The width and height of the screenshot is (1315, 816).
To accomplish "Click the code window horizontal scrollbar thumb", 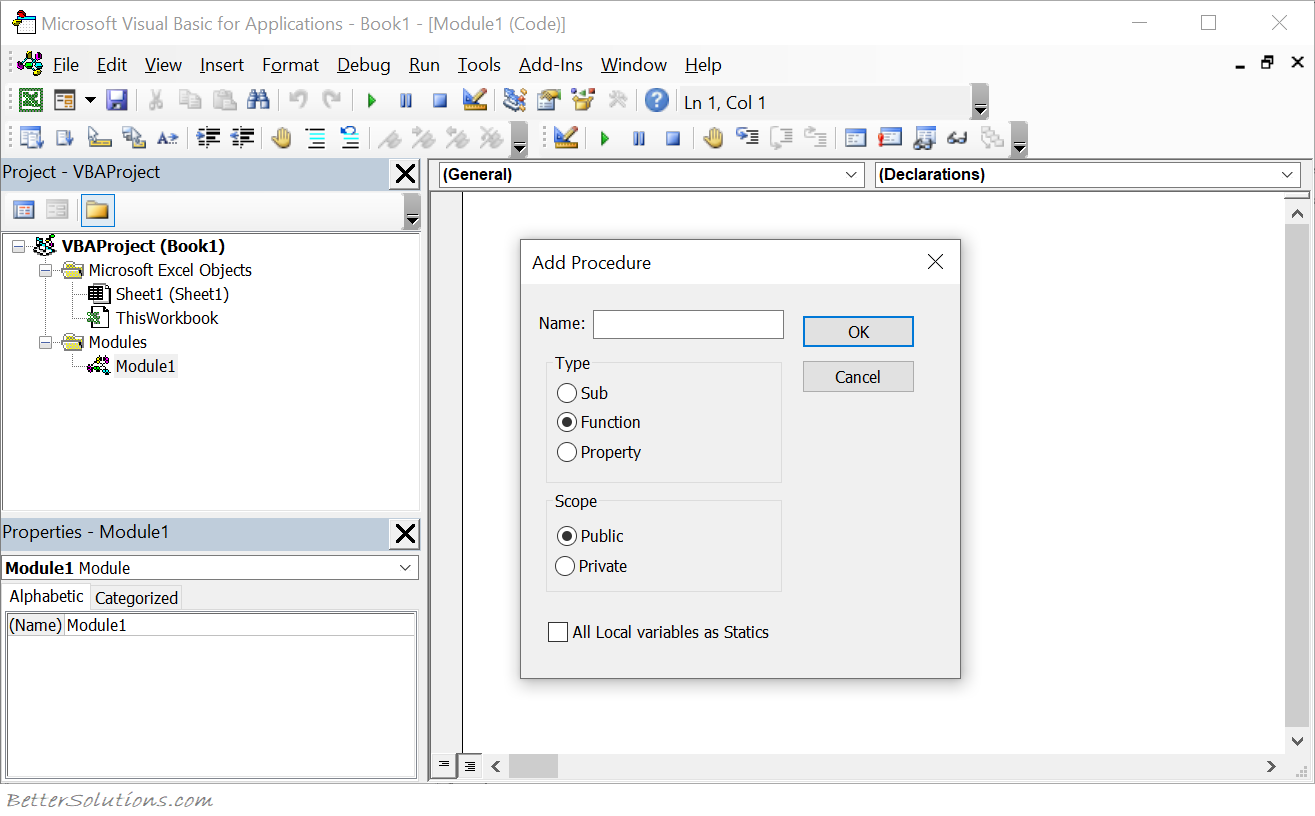I will (x=533, y=767).
